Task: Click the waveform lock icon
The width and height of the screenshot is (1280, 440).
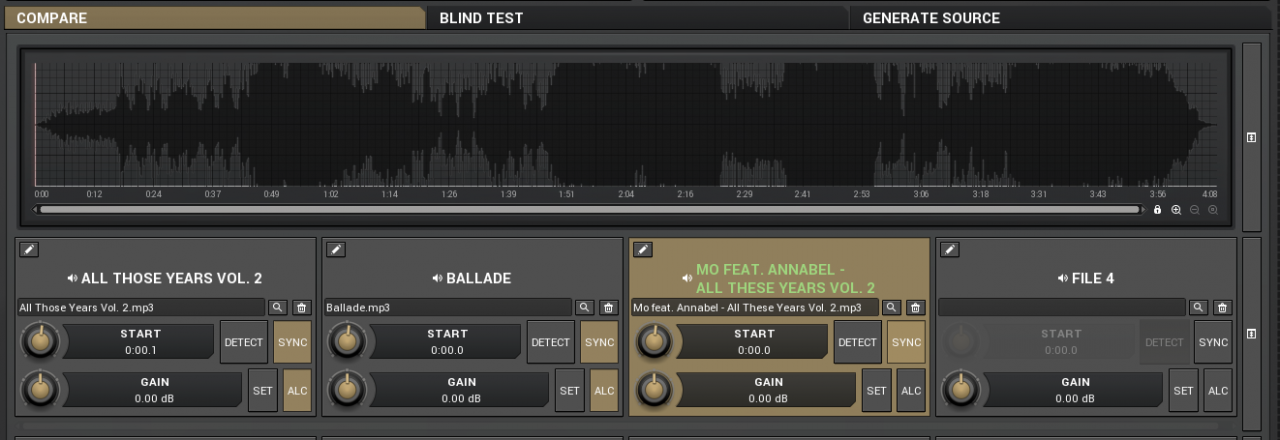Action: pyautogui.click(x=1158, y=210)
